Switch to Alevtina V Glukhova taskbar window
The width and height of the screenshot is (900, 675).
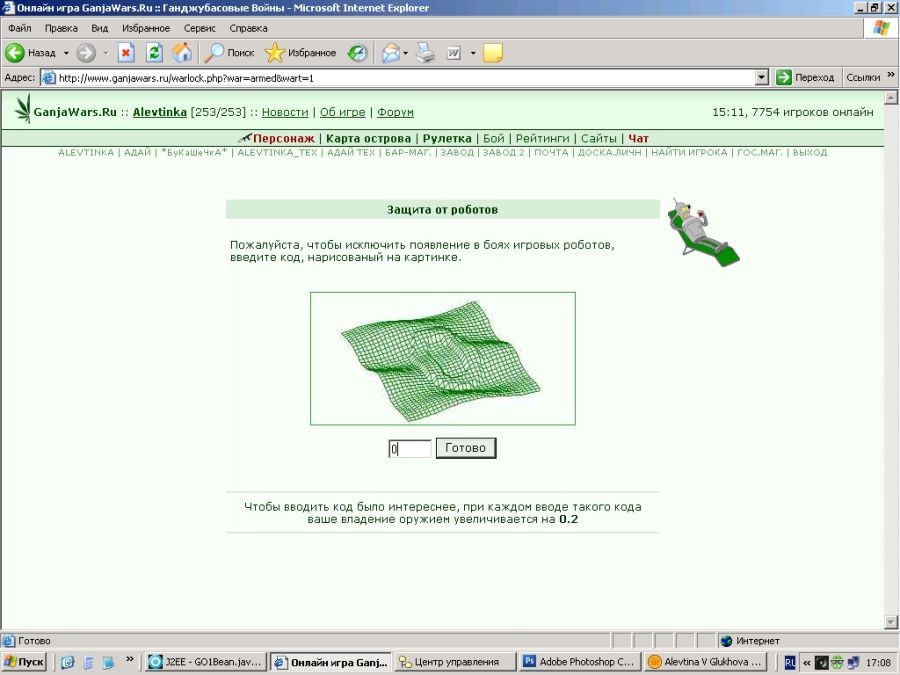tap(705, 662)
